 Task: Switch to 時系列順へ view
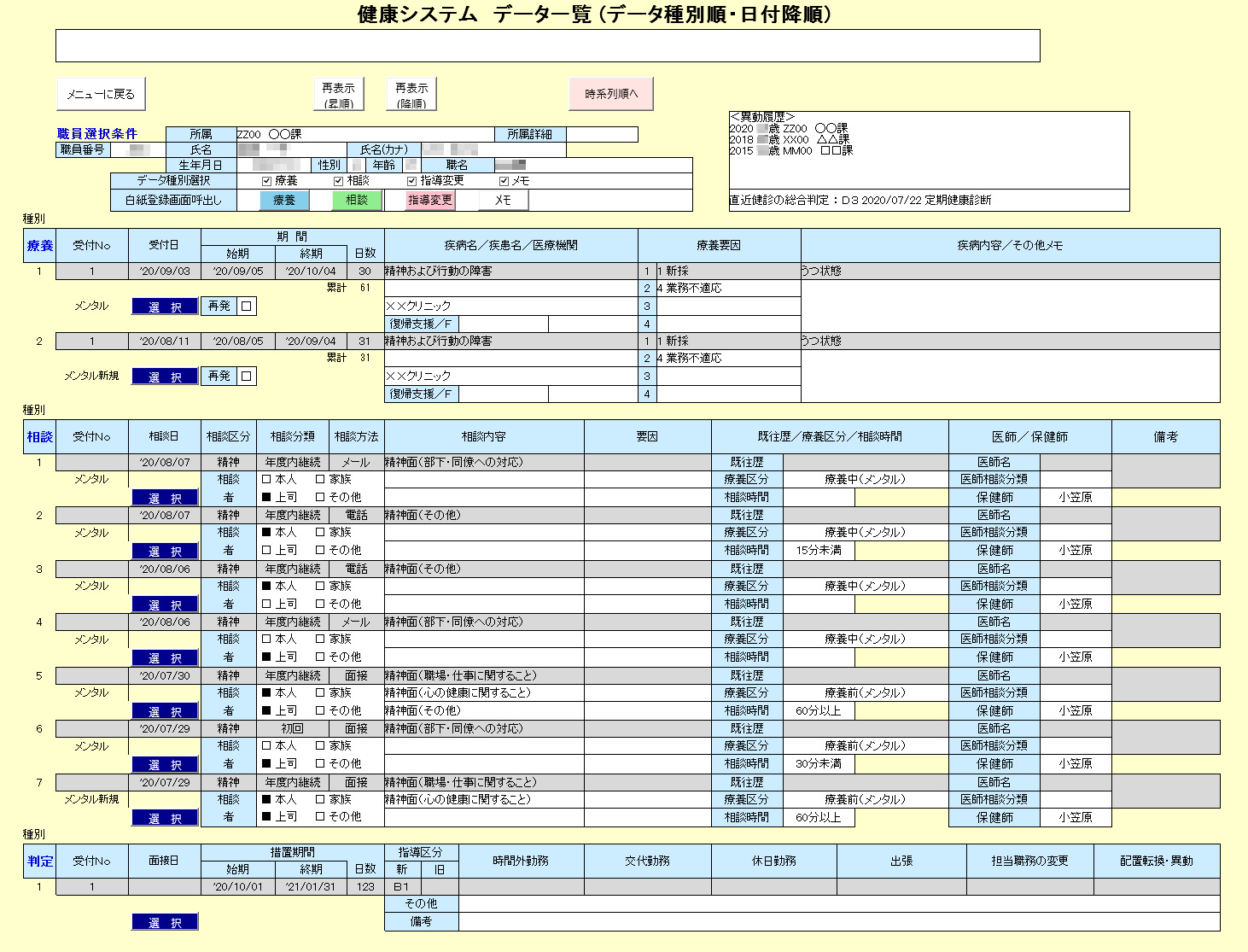point(611,94)
